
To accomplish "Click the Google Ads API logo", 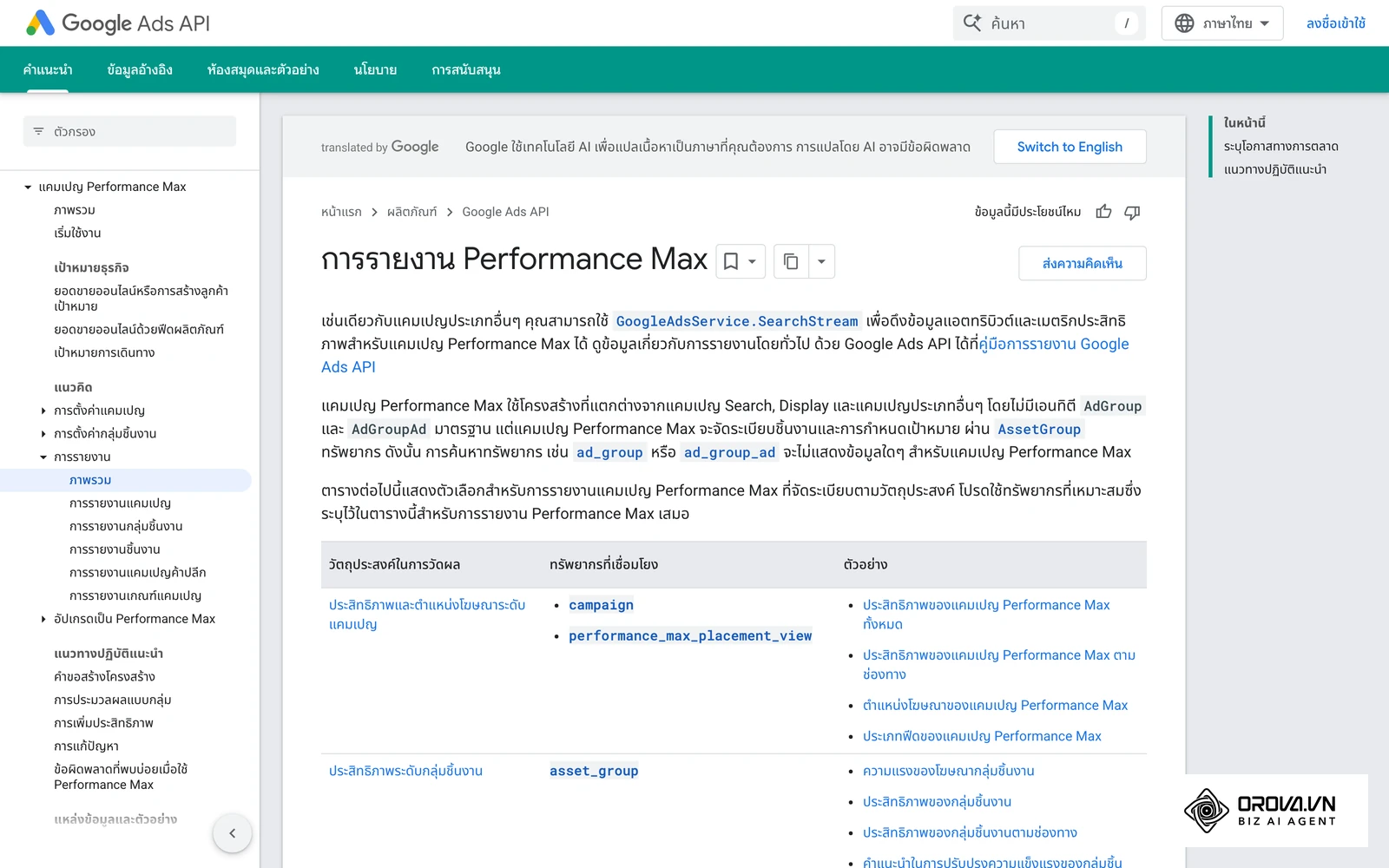I will click(118, 23).
